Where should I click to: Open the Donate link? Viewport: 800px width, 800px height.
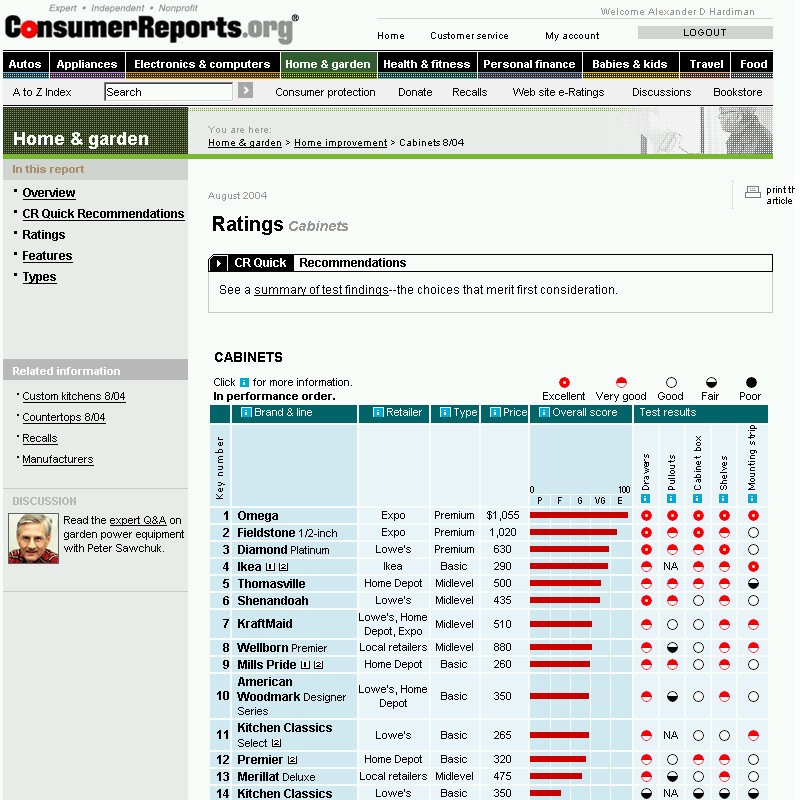point(415,92)
